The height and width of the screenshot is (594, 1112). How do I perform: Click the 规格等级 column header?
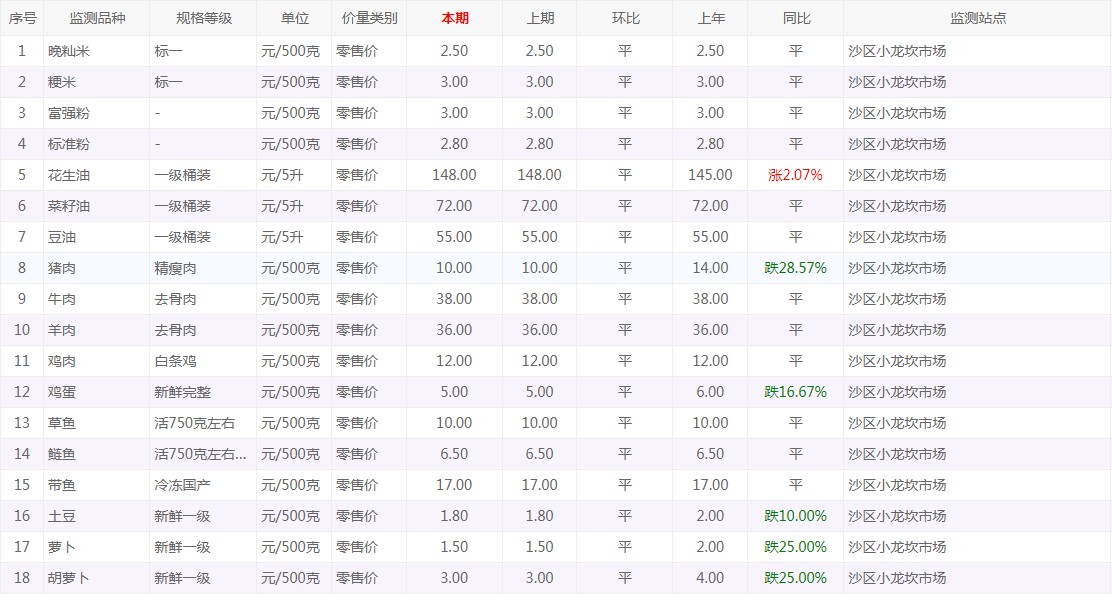(x=203, y=18)
